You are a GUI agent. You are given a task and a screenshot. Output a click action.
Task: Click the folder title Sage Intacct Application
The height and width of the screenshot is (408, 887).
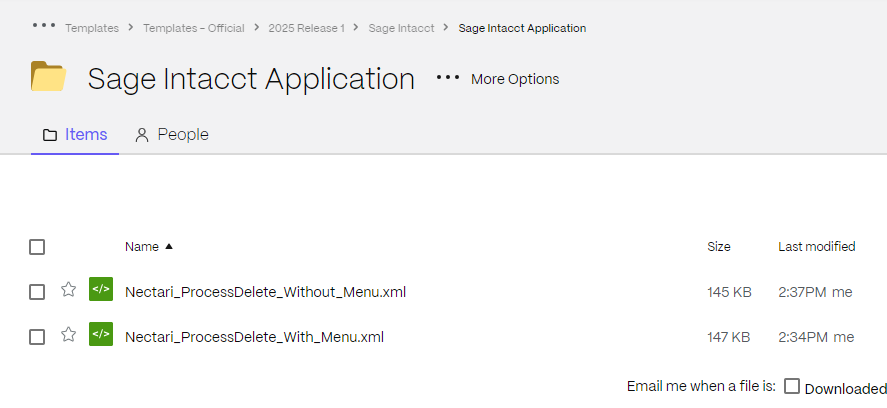pos(251,79)
